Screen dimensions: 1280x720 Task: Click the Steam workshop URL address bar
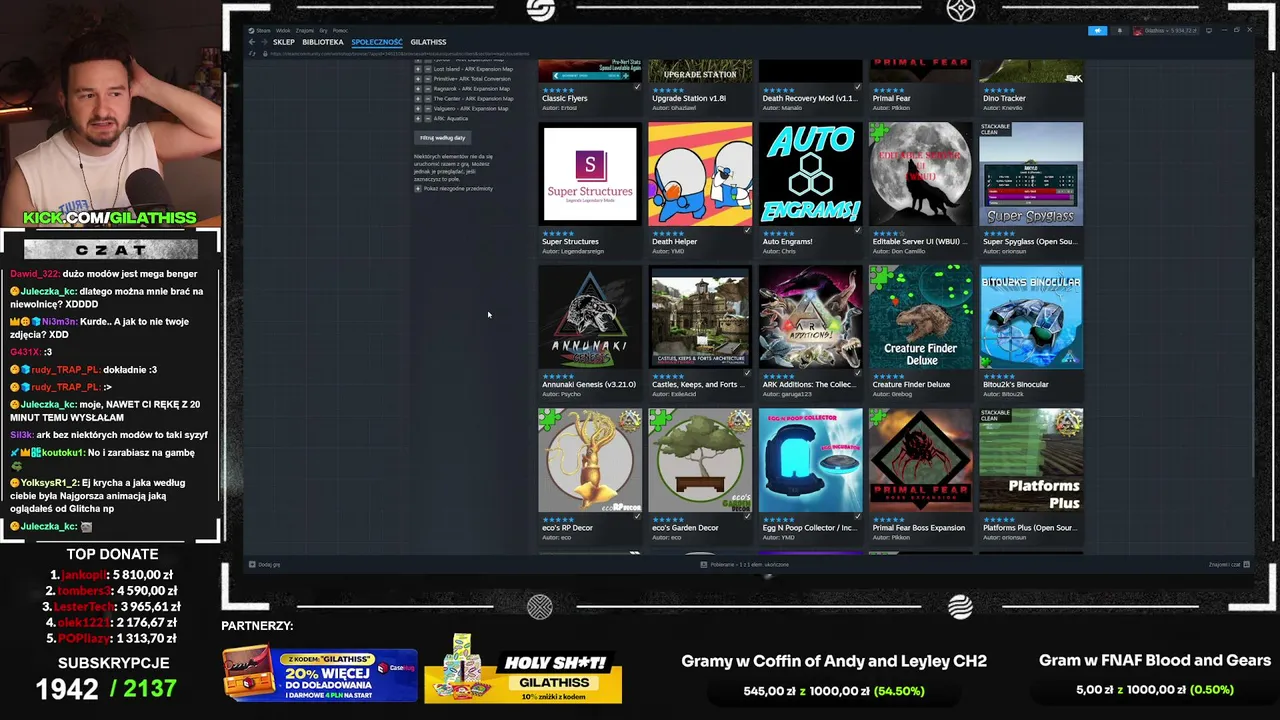click(400, 54)
